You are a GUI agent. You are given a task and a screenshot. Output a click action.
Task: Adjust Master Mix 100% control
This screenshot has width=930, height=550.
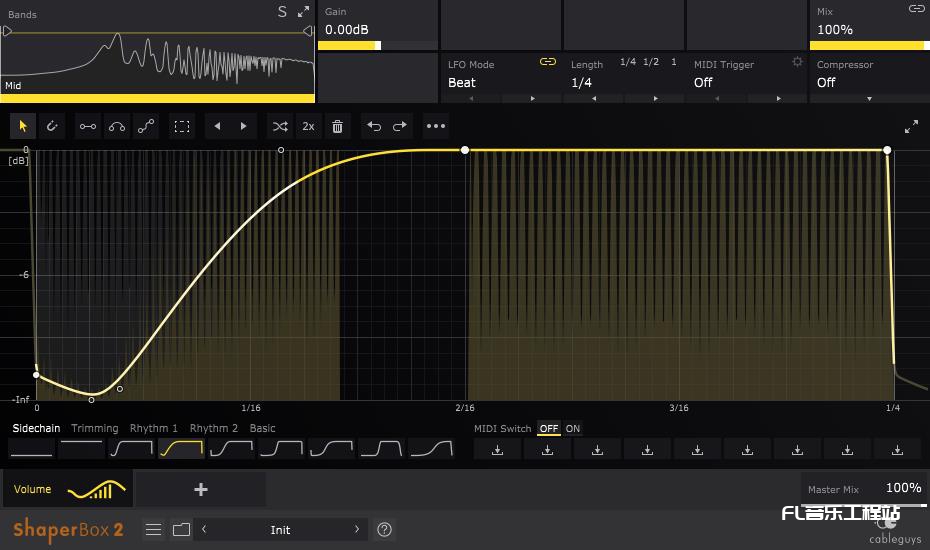pyautogui.click(x=864, y=490)
